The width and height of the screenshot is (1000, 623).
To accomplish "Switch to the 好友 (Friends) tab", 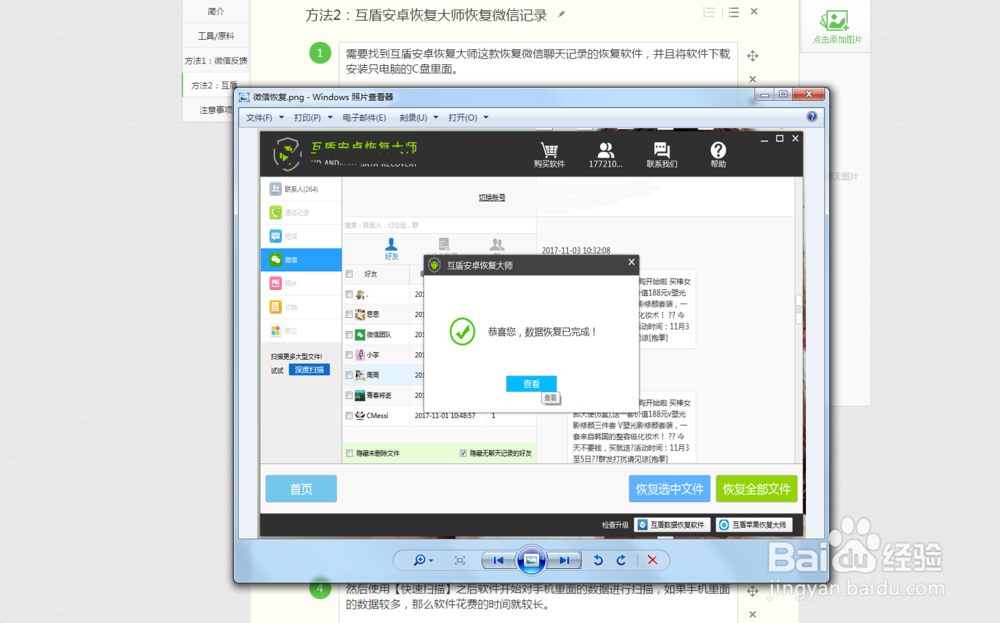I will tap(391, 248).
